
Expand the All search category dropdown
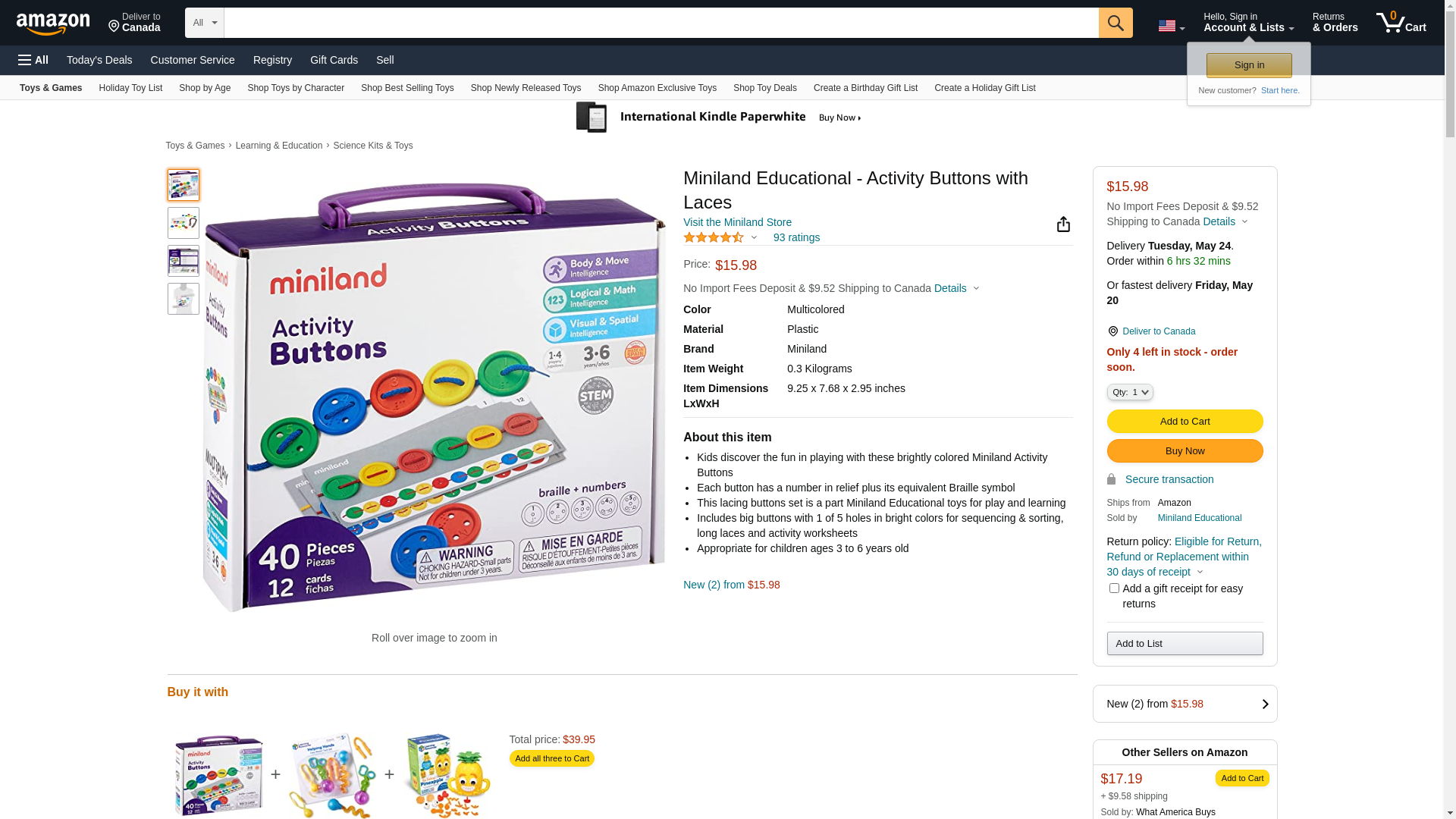tap(205, 23)
